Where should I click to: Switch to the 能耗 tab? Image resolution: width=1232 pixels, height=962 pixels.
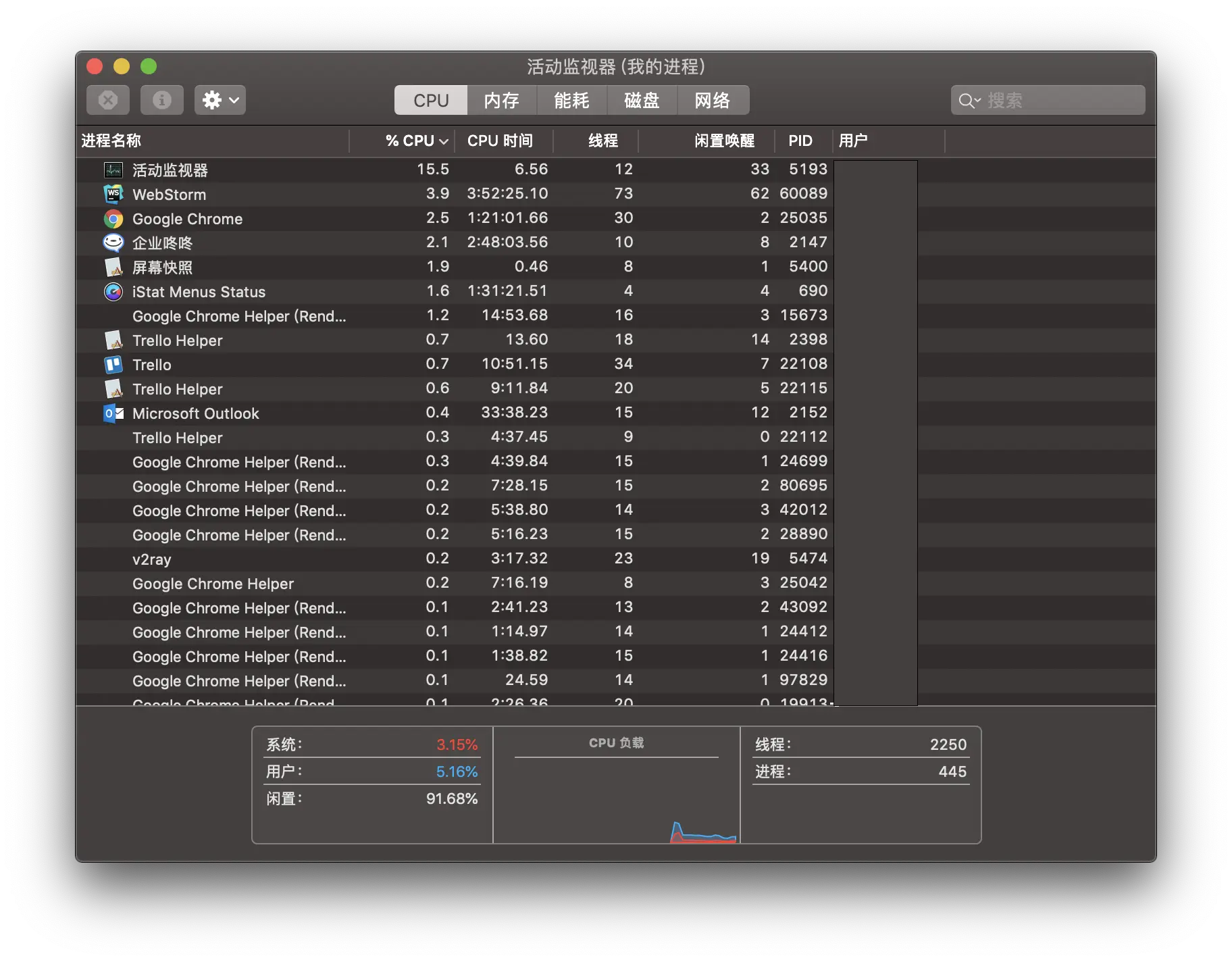[572, 100]
